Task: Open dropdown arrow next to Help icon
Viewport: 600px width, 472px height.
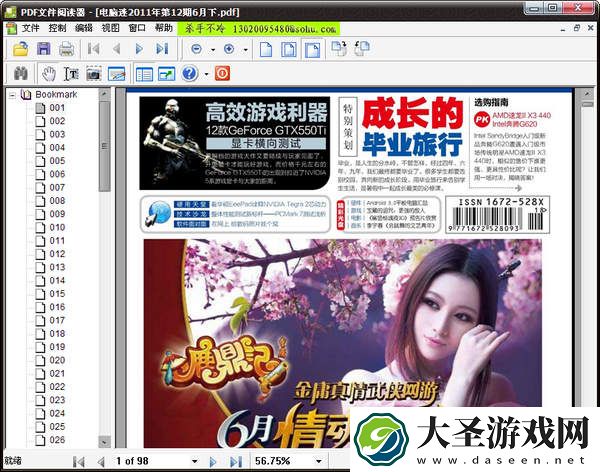Action: tap(207, 74)
